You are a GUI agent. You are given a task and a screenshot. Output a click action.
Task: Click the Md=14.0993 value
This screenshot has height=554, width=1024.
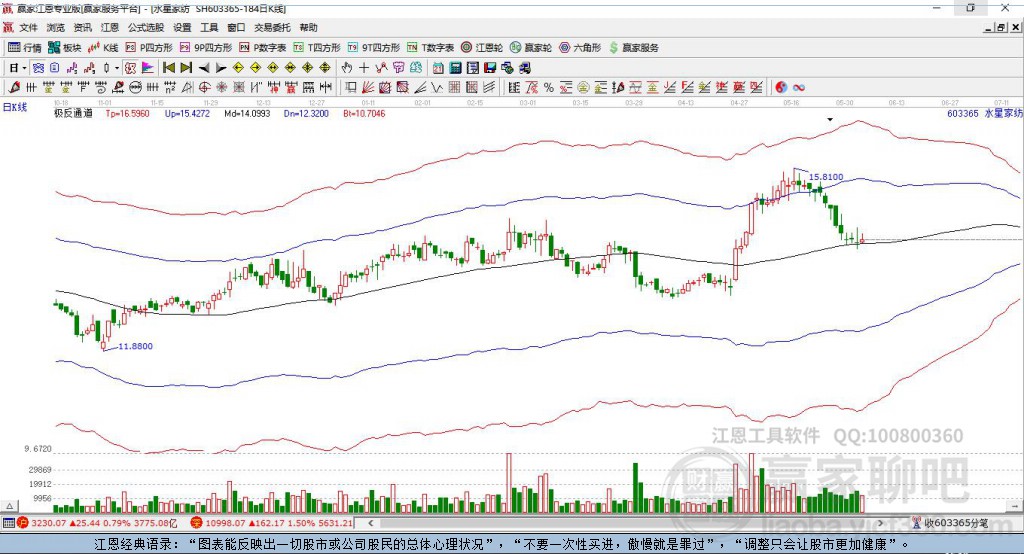tap(247, 113)
